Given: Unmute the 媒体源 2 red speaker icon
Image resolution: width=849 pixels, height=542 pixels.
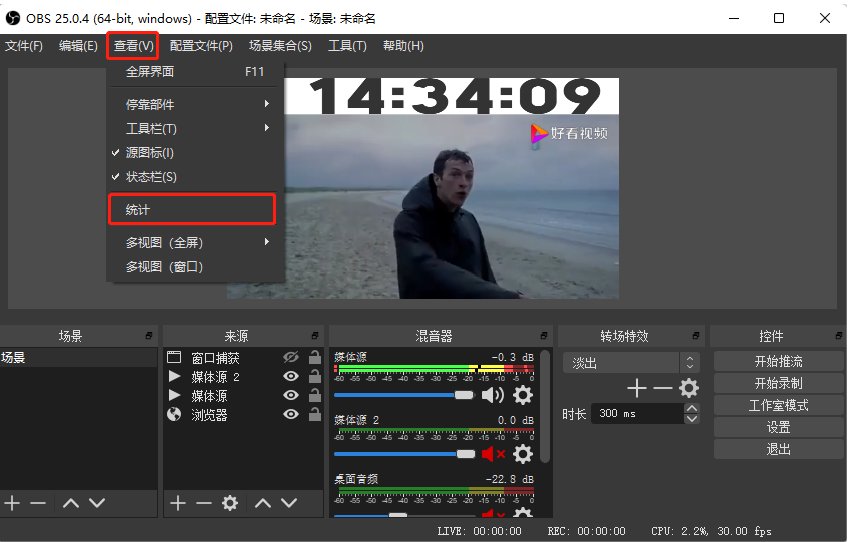Looking at the screenshot, I should (493, 454).
